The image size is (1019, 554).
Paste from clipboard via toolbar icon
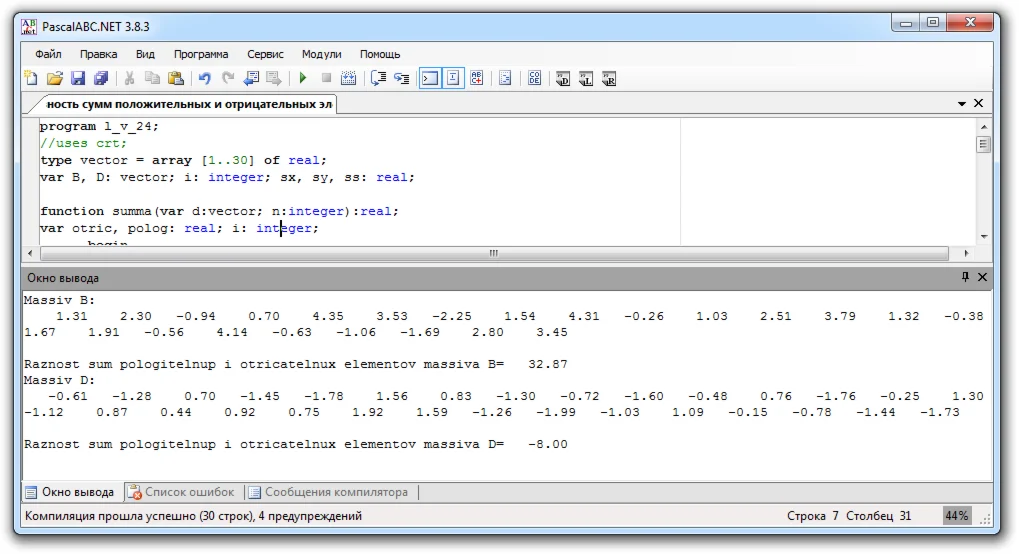point(176,78)
